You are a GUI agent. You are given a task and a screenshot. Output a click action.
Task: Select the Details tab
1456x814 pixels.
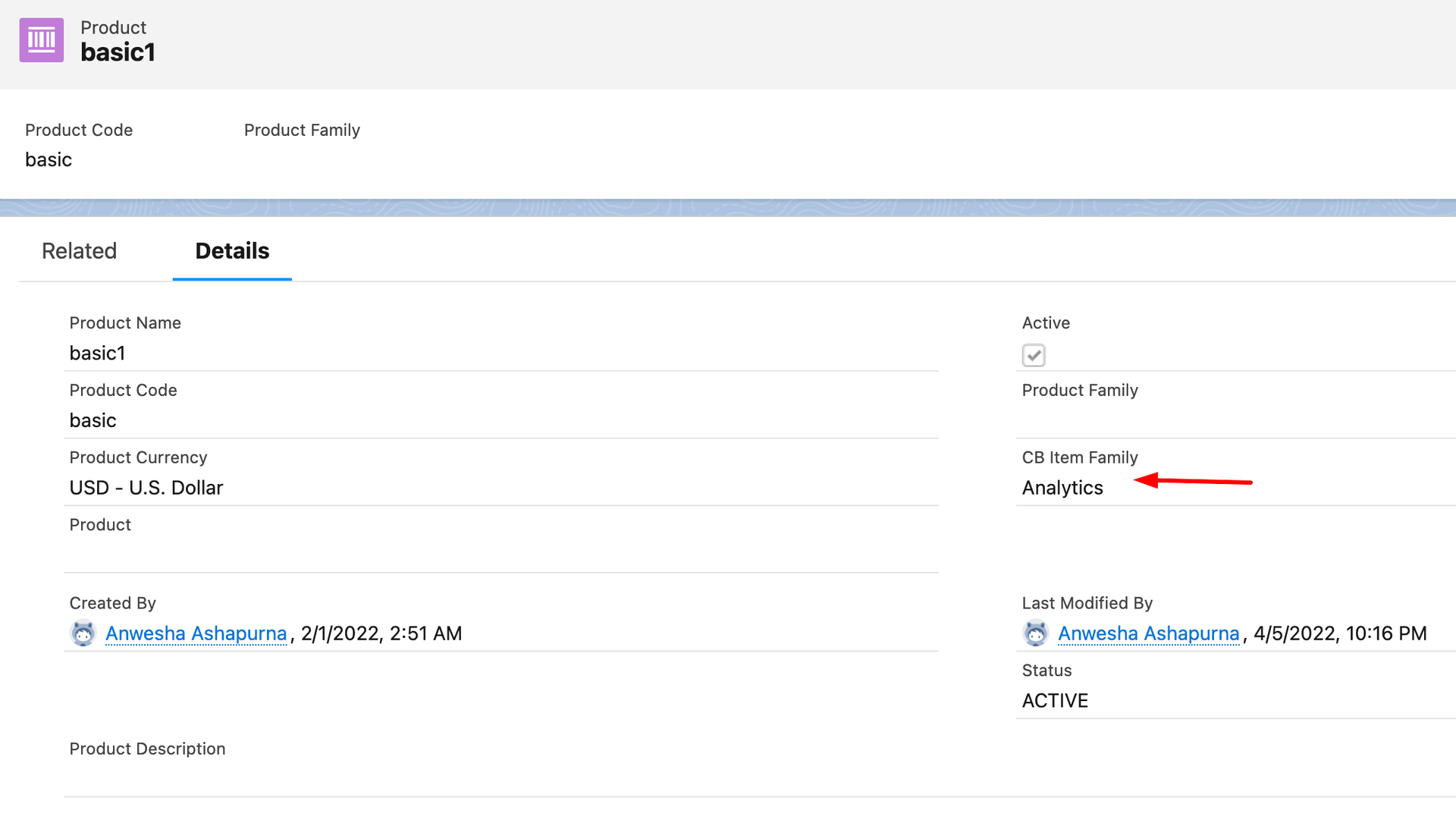tap(232, 251)
